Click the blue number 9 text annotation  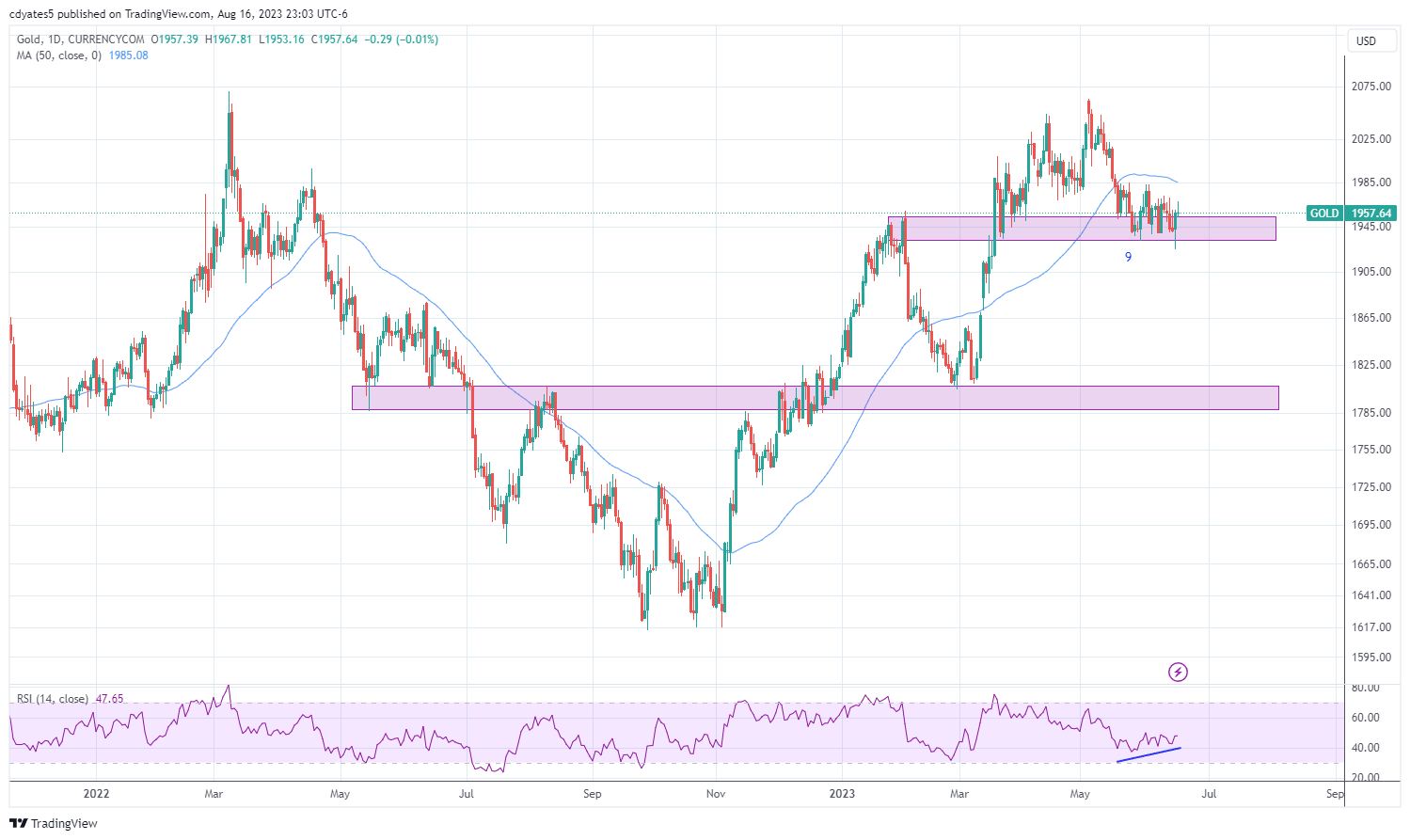(1129, 256)
